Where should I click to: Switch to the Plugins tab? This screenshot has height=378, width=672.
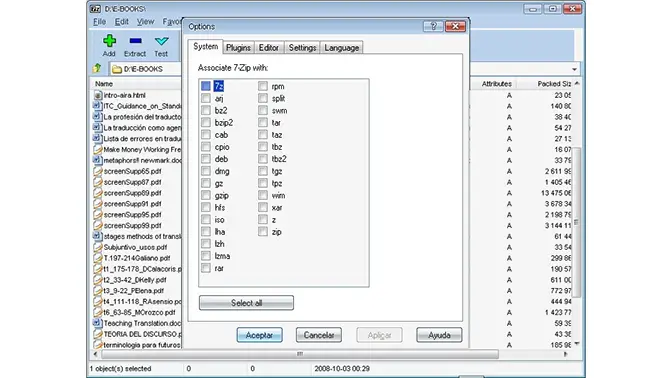238,48
